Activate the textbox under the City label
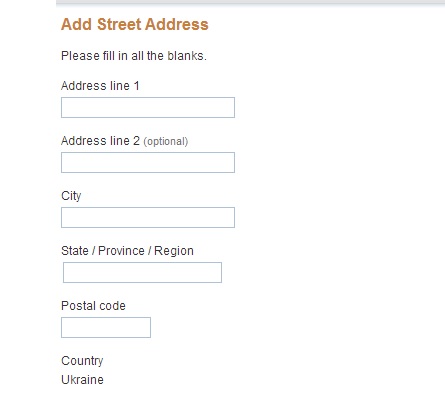This screenshot has width=445, height=394. (x=148, y=217)
